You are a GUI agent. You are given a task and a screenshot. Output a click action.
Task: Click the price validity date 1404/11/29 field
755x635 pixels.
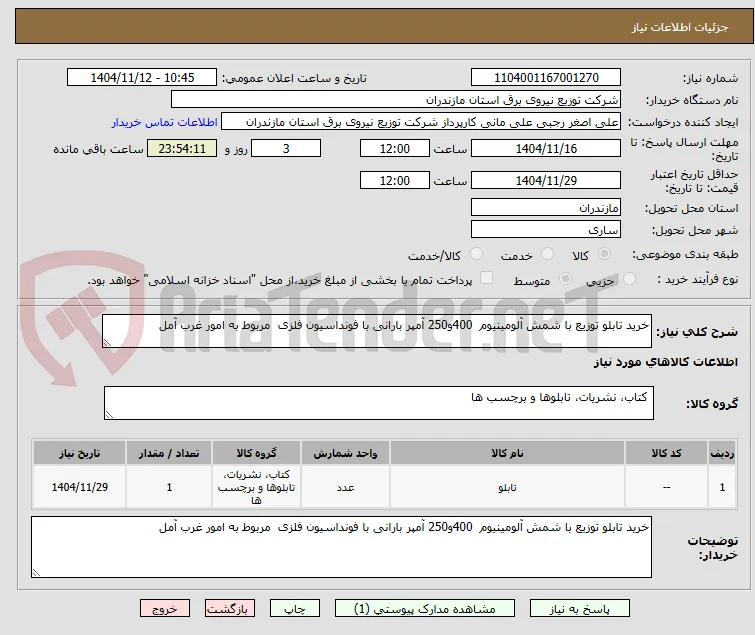(x=546, y=181)
